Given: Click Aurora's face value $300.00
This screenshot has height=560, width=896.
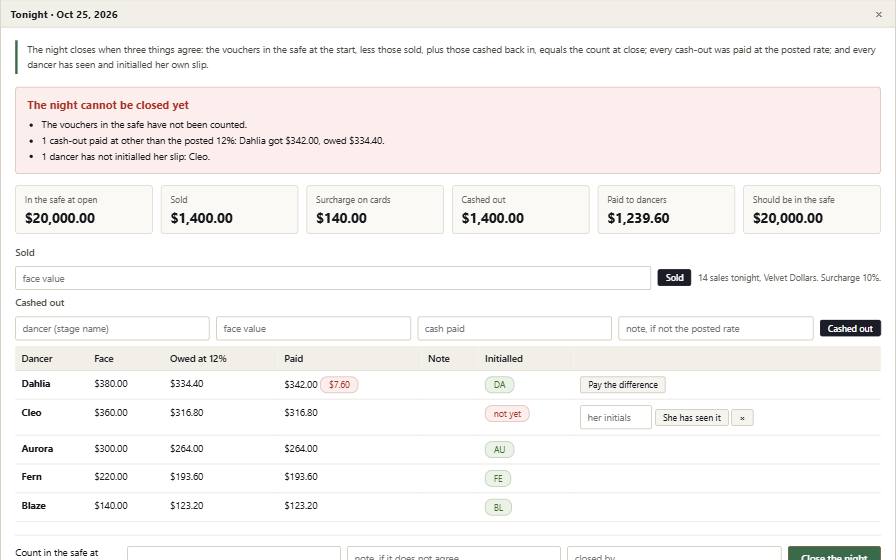Looking at the screenshot, I should (111, 449).
